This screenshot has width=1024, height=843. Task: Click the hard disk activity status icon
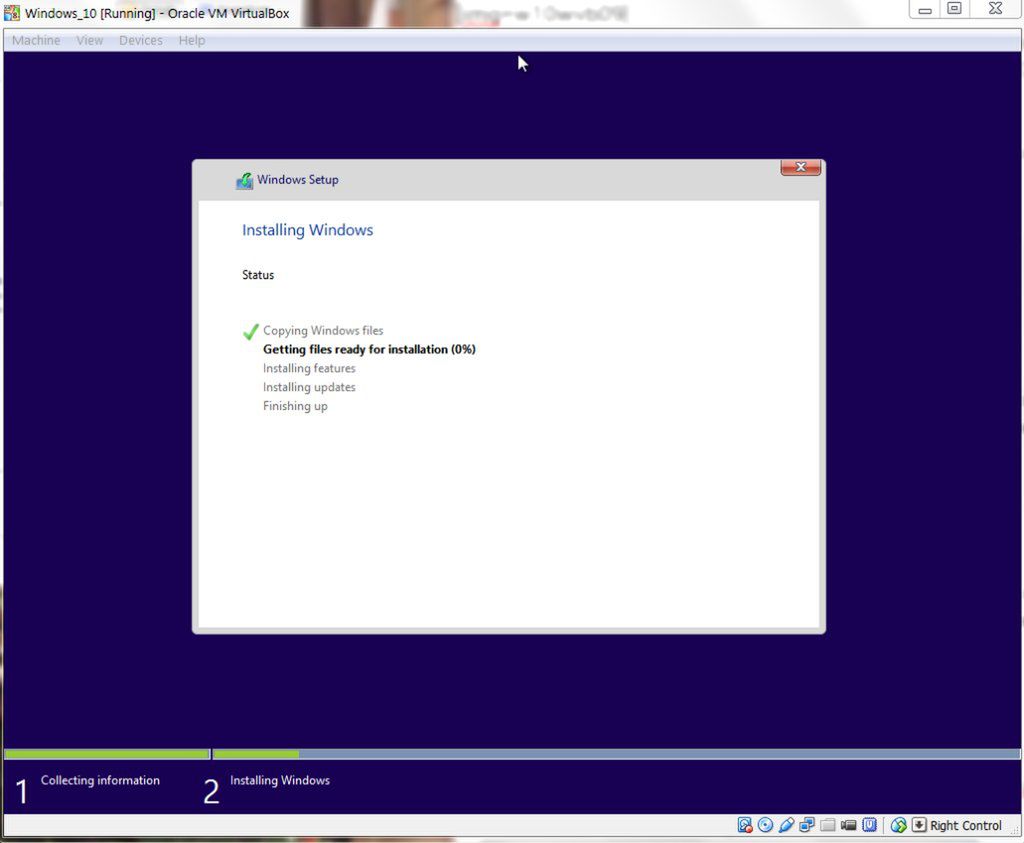click(x=745, y=825)
